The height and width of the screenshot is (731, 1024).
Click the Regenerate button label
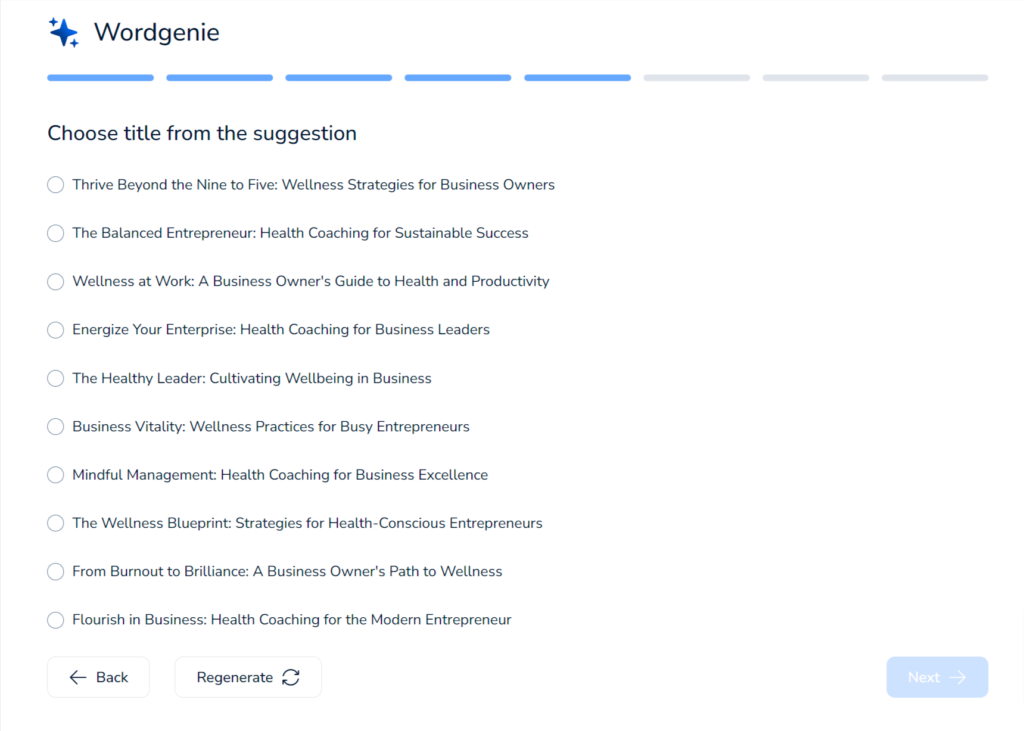pos(235,677)
